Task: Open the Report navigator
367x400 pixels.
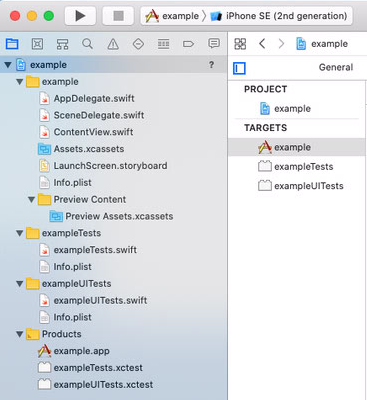Action: pos(214,44)
